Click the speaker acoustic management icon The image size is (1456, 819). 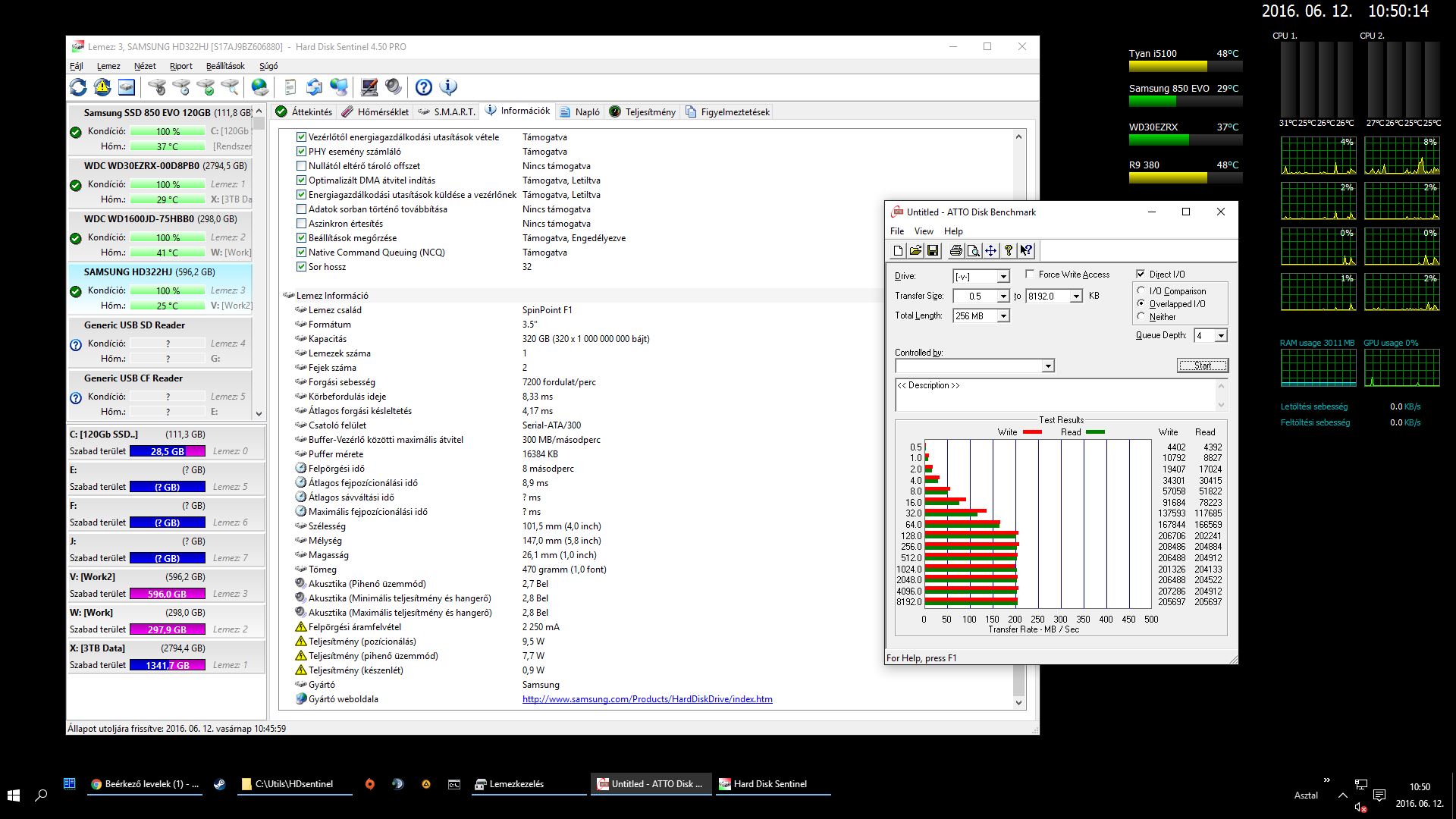click(394, 87)
